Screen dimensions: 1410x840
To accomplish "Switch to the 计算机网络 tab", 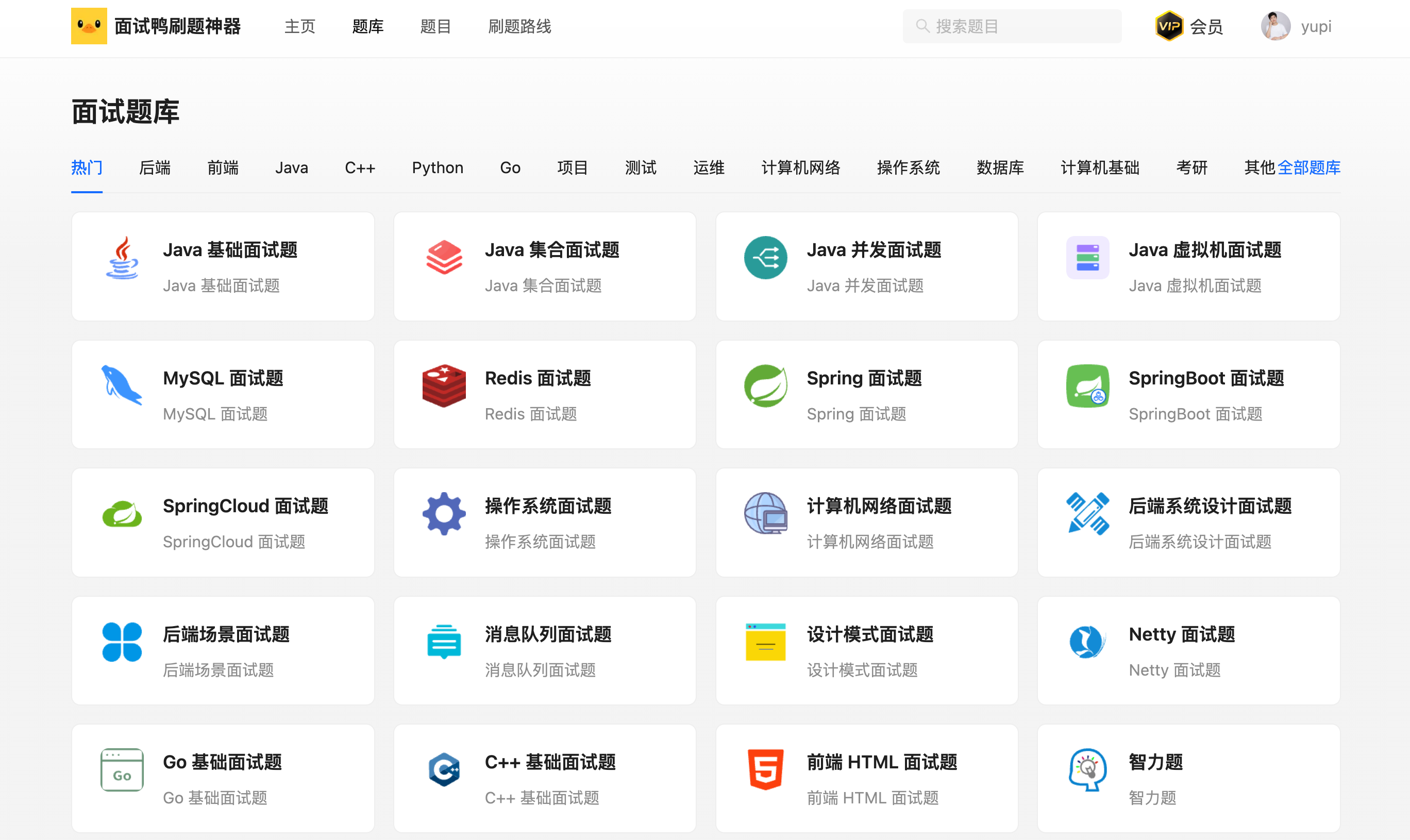I will [801, 167].
